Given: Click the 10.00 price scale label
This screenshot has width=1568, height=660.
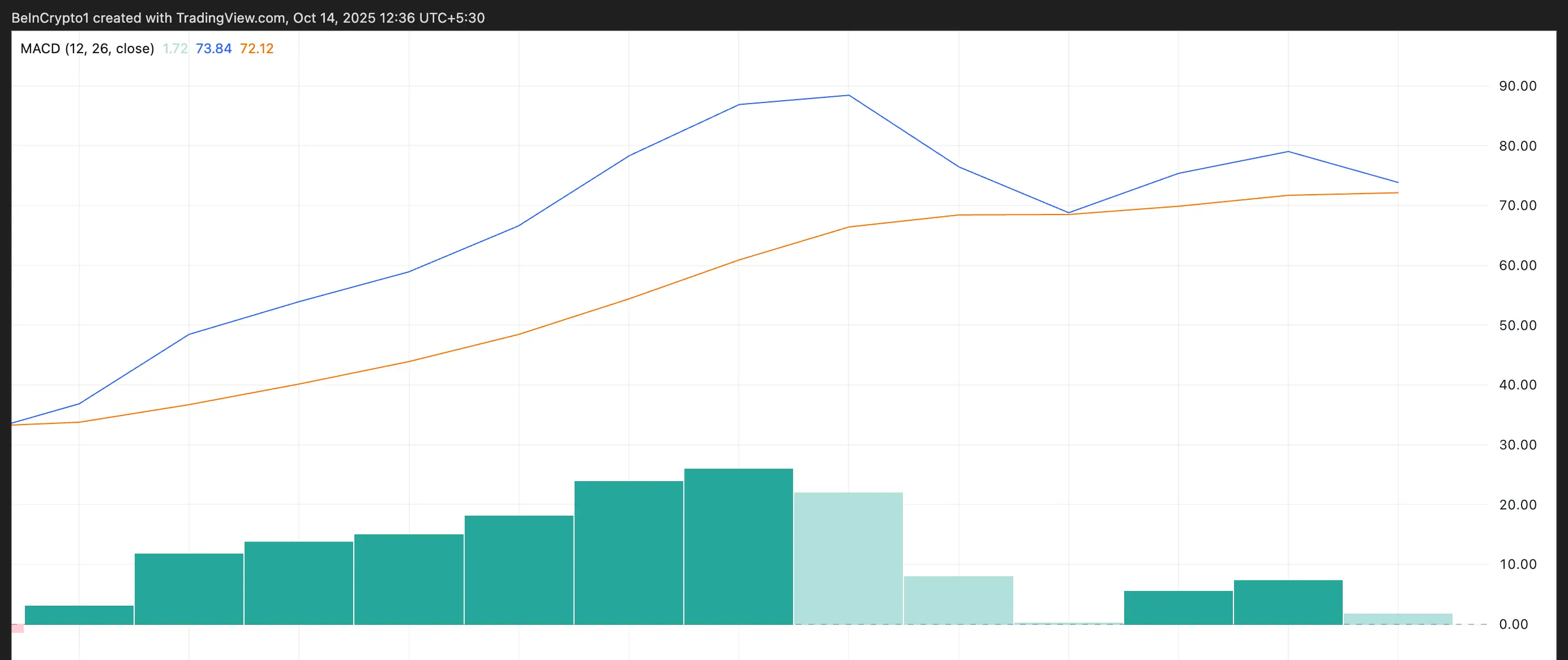Looking at the screenshot, I should (x=1518, y=564).
